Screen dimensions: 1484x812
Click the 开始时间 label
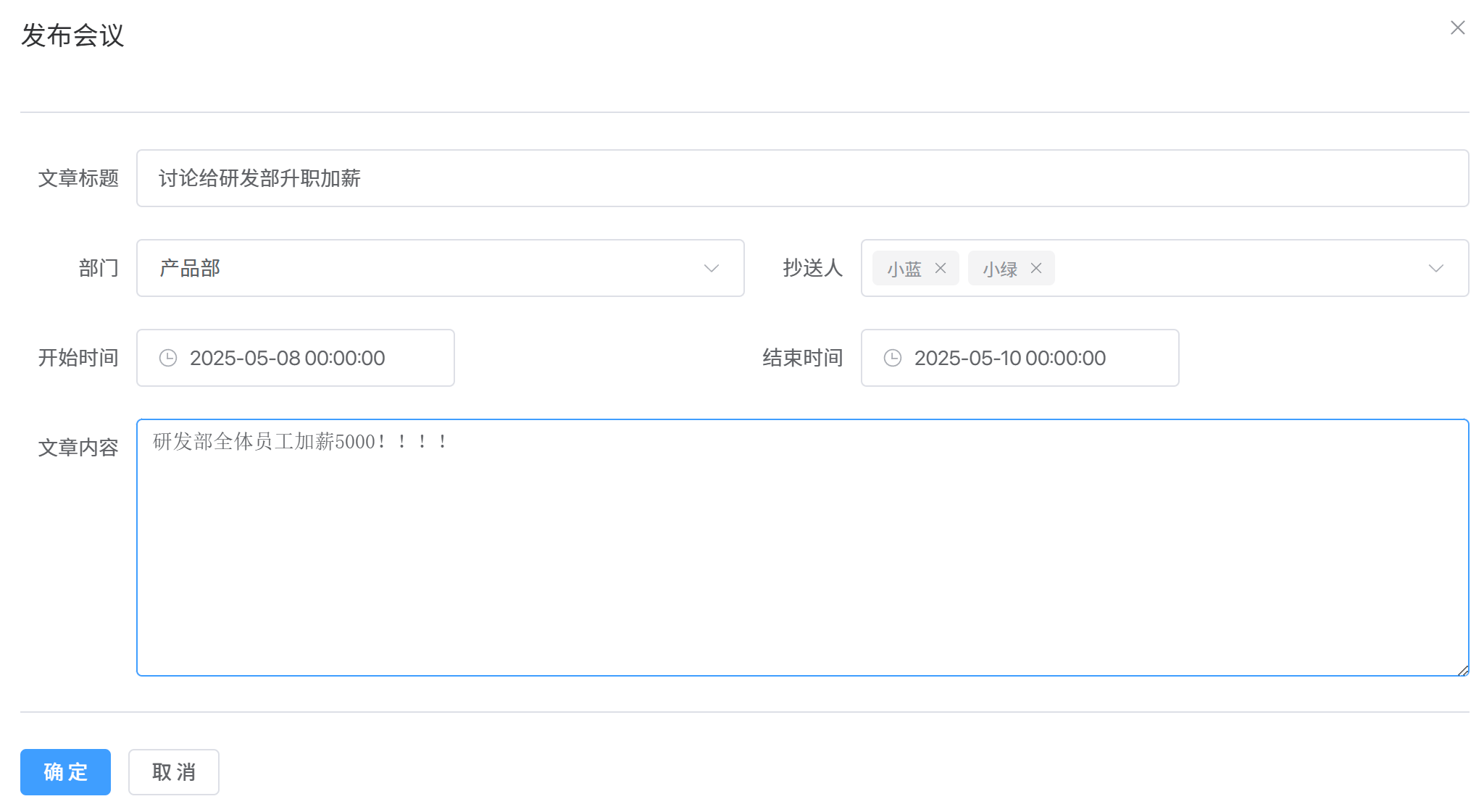click(78, 358)
